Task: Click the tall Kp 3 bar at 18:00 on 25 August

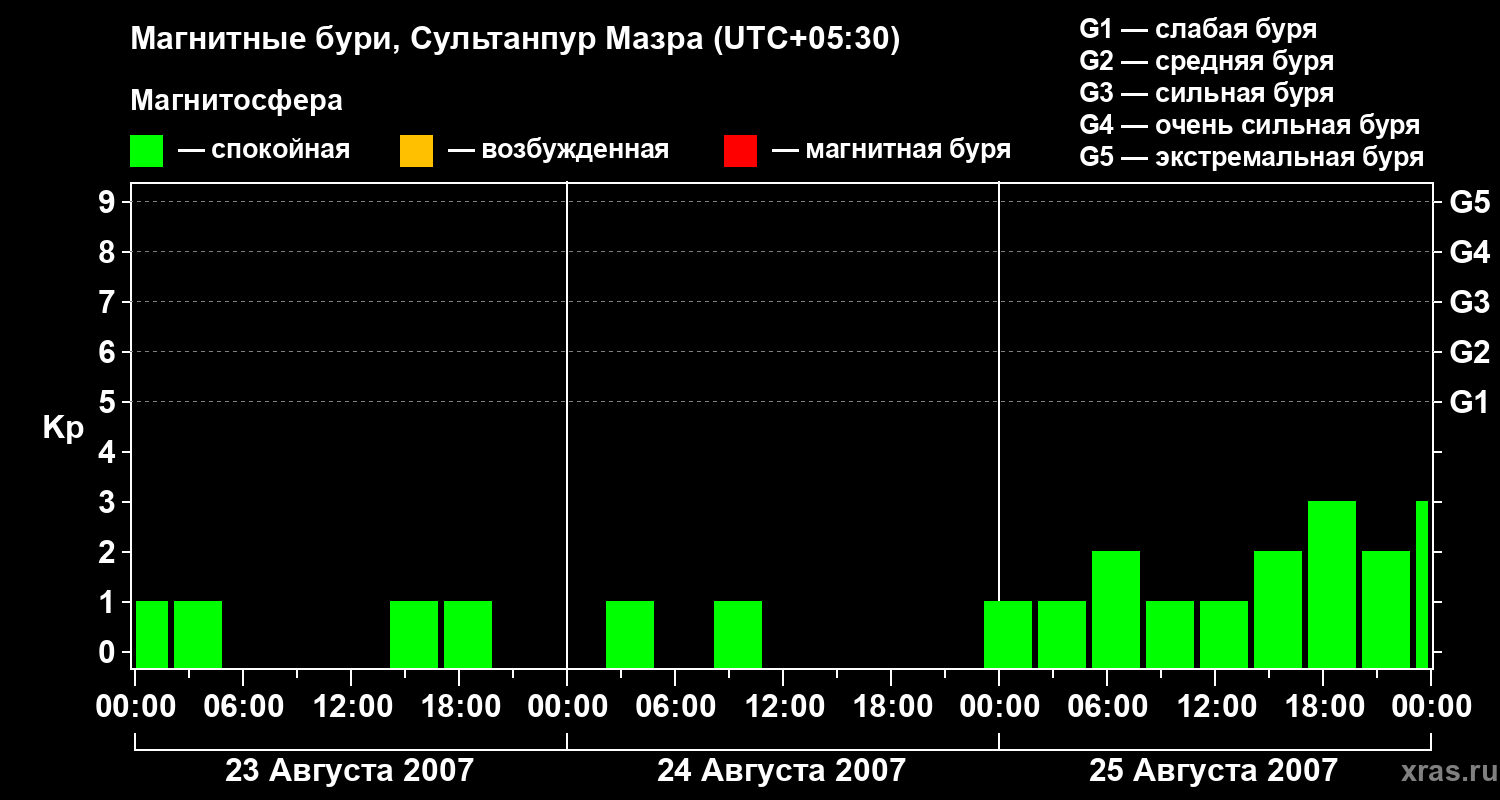Action: tap(1331, 584)
